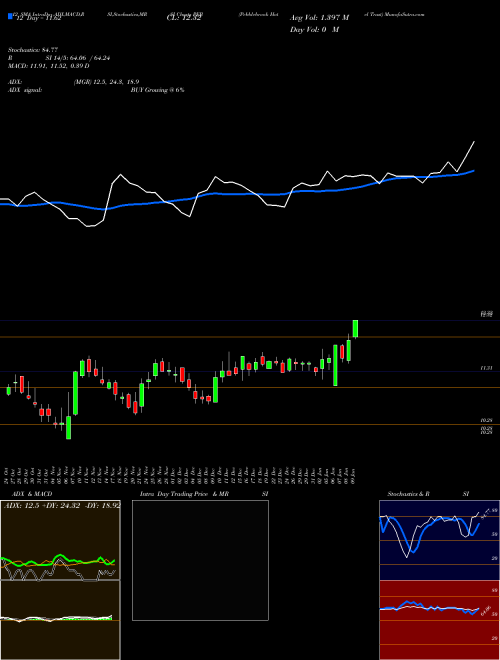
Task: Open the MACD histogram panel below the ADX chart
Action: tap(60, 620)
